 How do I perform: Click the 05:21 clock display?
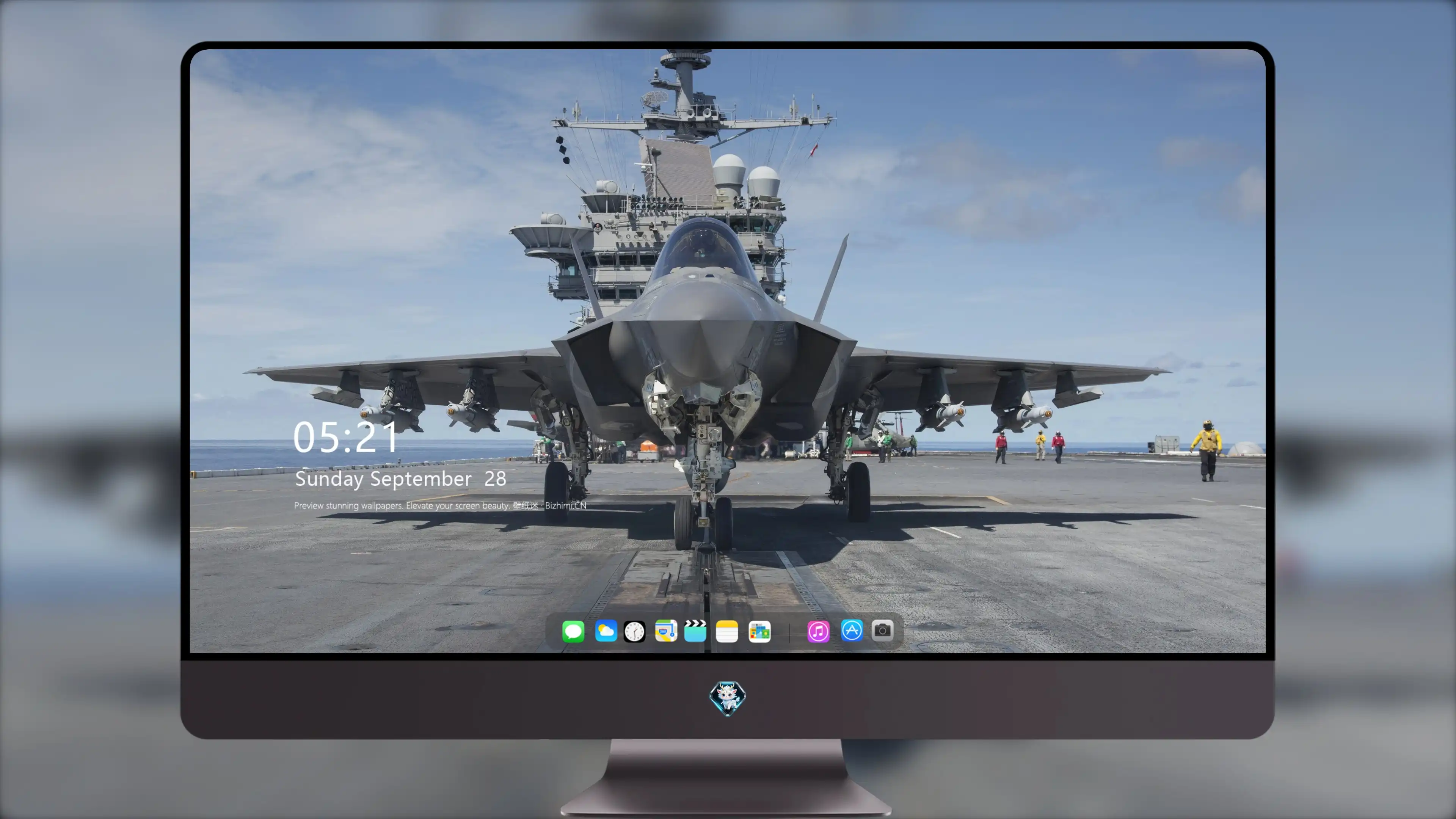(x=345, y=438)
